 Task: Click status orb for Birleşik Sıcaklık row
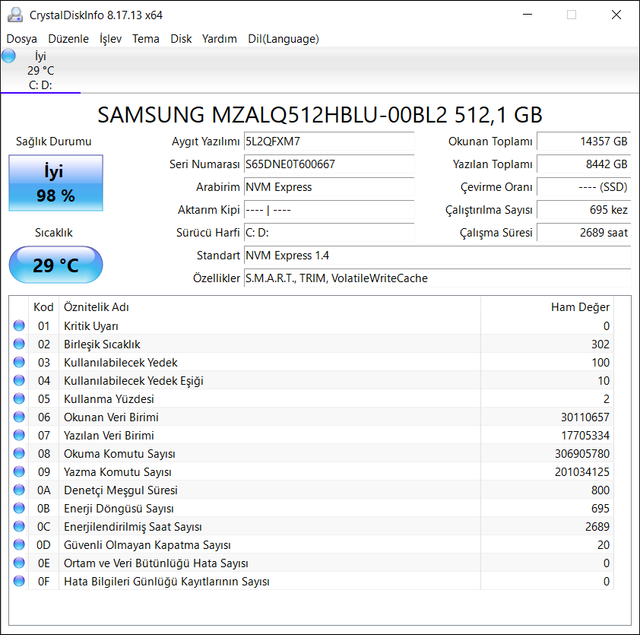tap(19, 344)
